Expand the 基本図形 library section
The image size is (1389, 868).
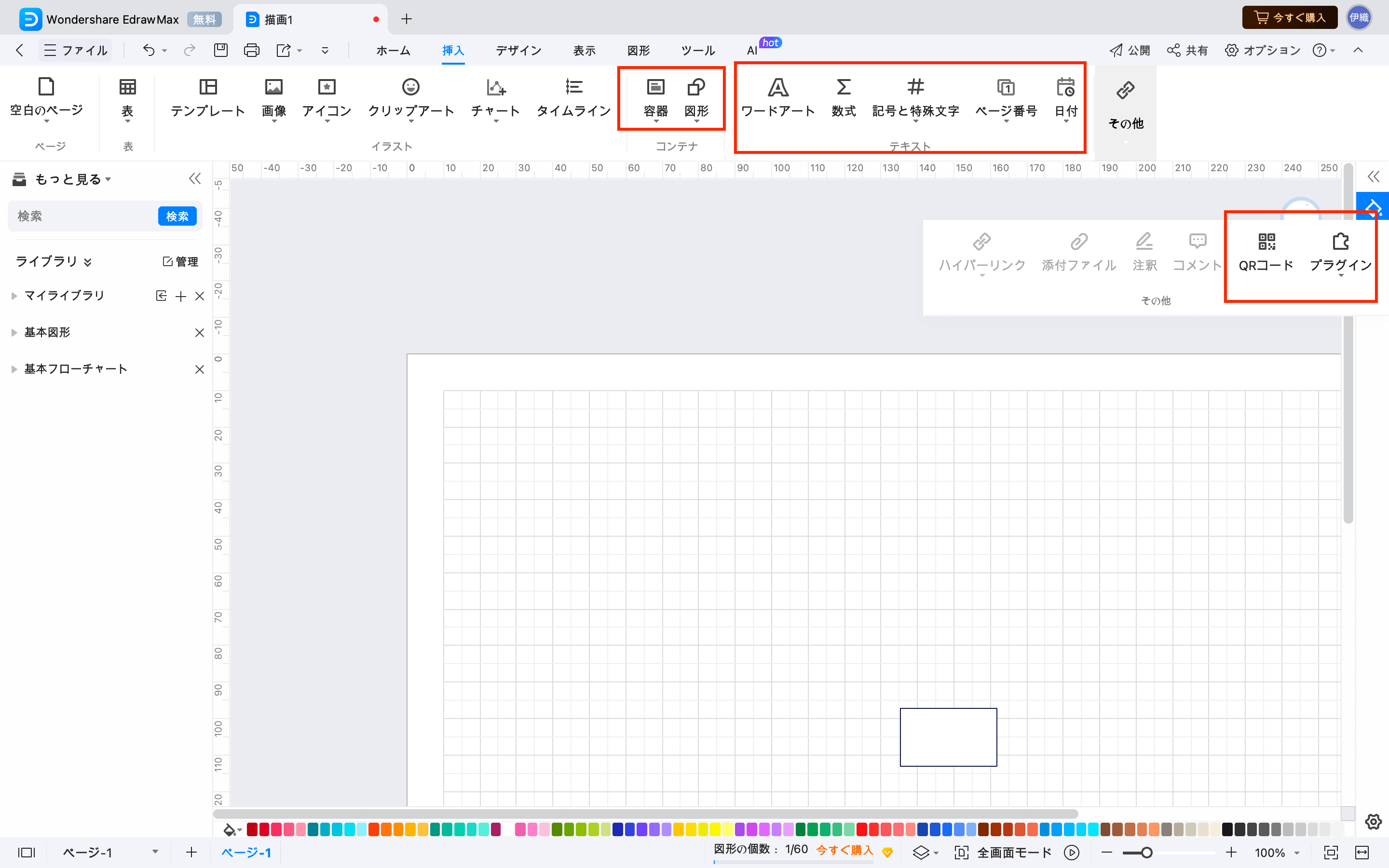coord(14,331)
